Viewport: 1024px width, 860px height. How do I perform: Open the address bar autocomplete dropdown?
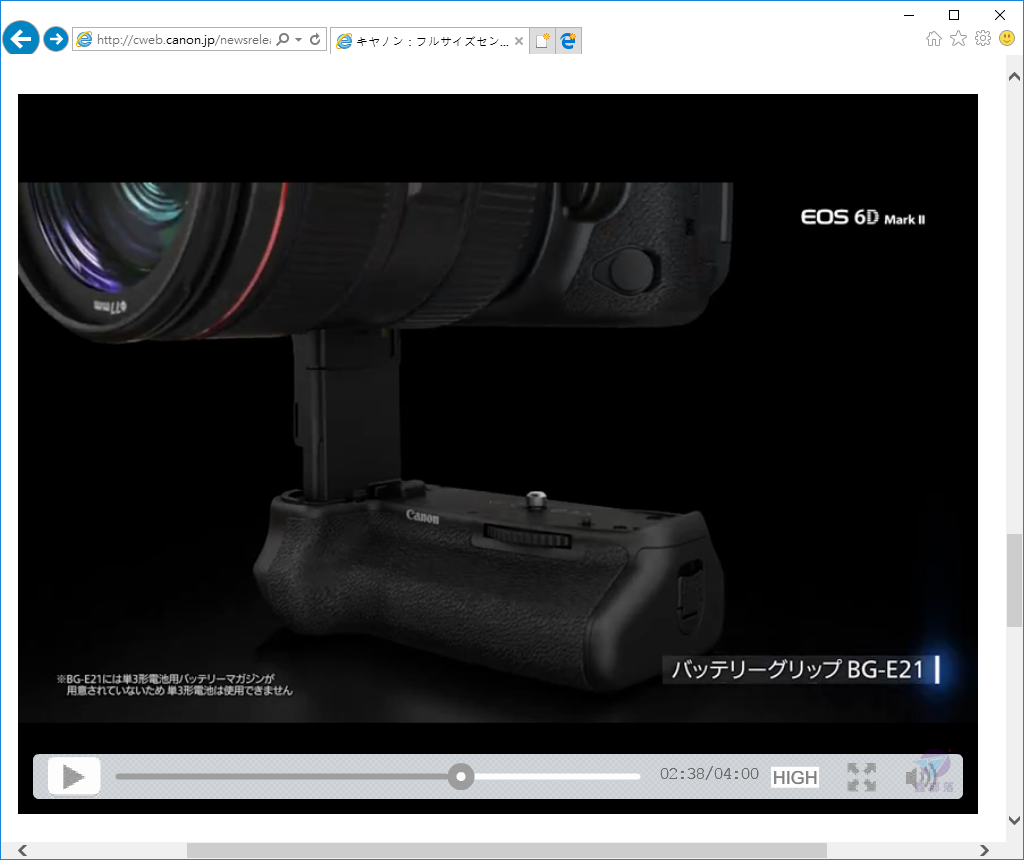[x=298, y=40]
